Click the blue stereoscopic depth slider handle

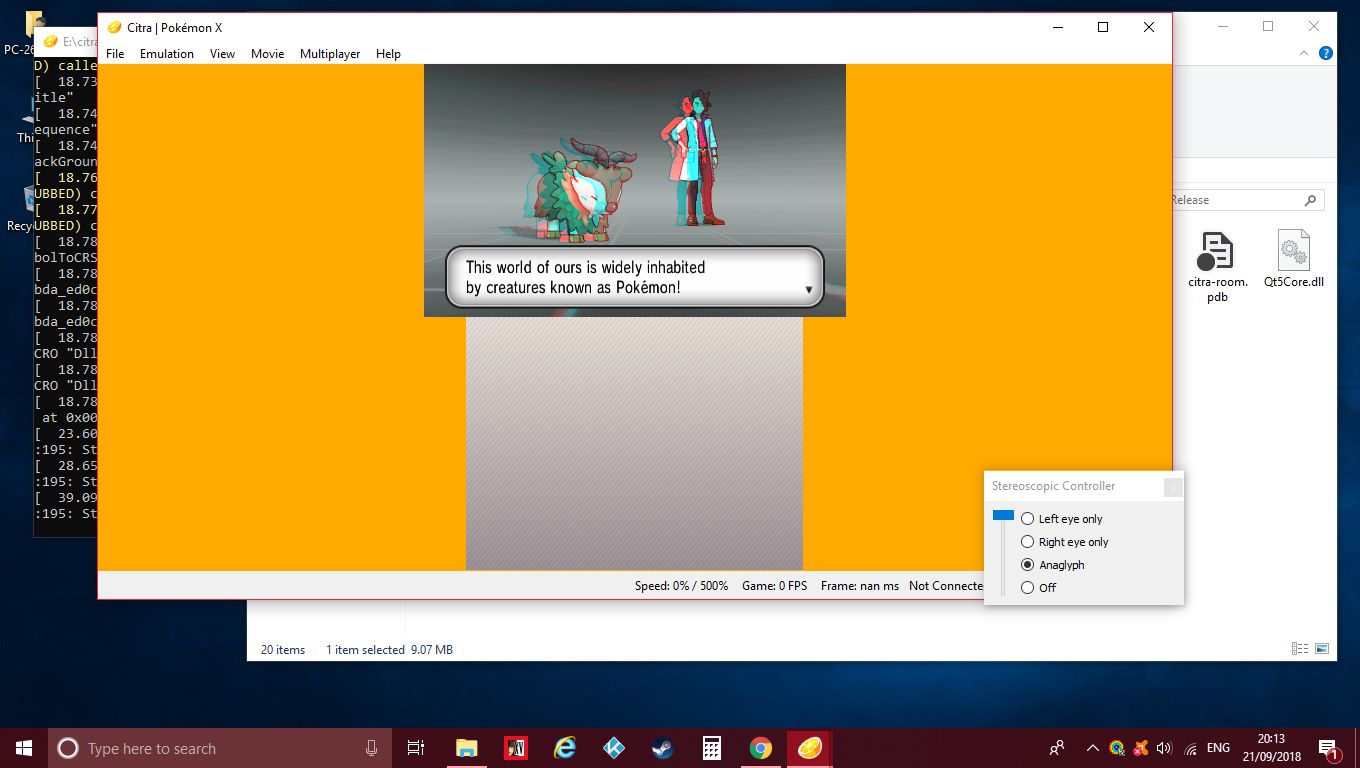[x=1003, y=516]
